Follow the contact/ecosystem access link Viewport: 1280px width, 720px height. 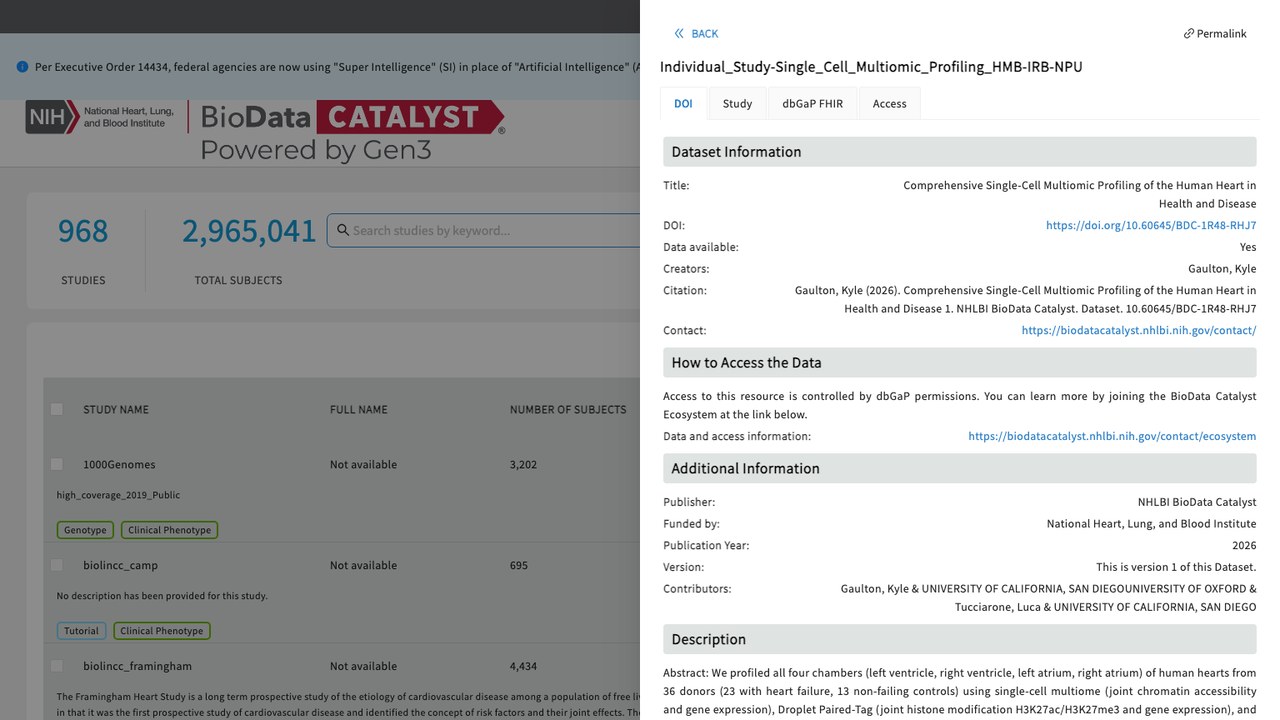(x=1112, y=437)
